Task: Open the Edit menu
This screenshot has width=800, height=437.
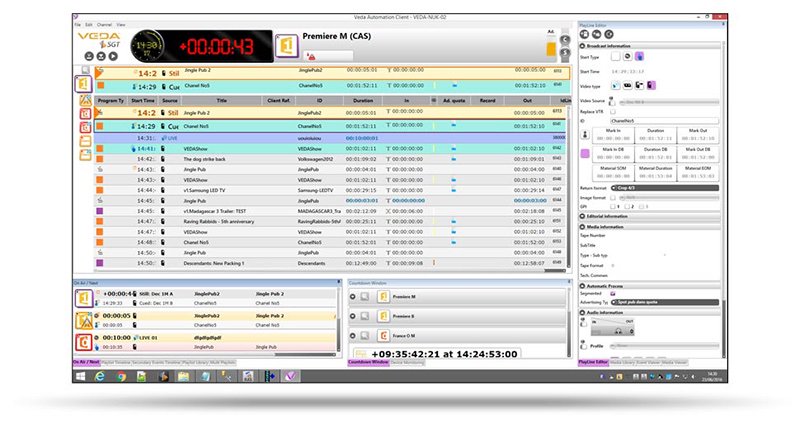Action: [x=89, y=24]
